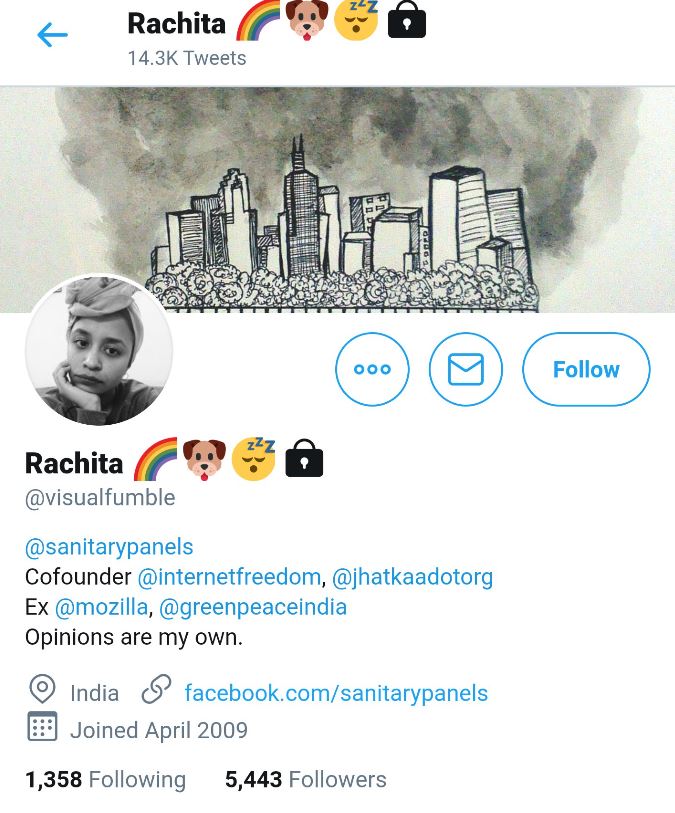Click the padlock icon in the top header
The height and width of the screenshot is (813, 675).
click(407, 20)
